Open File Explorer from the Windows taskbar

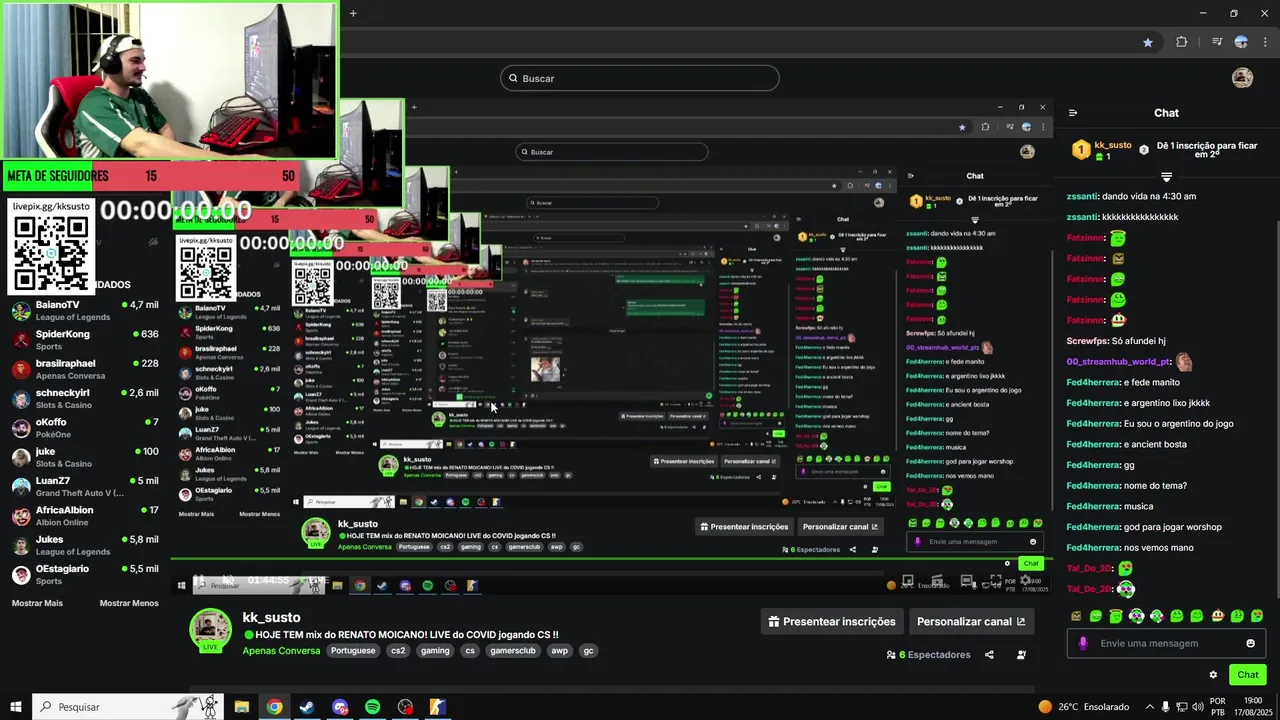(x=242, y=707)
